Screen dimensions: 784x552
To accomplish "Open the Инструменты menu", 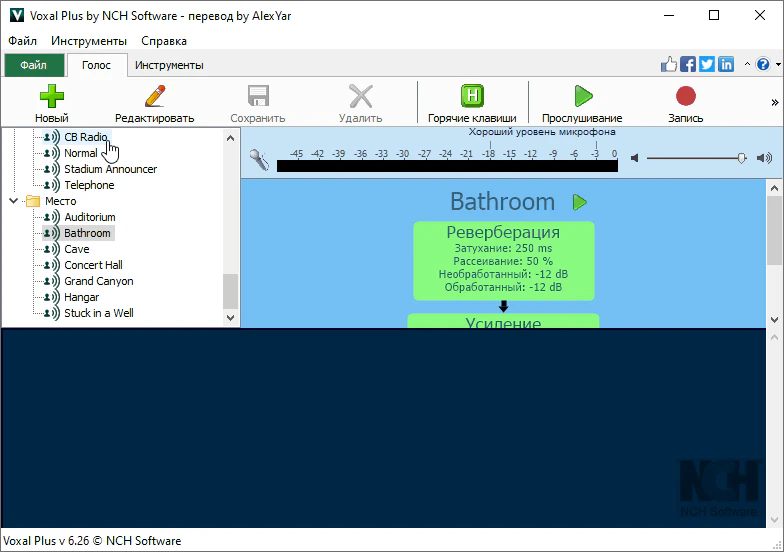I will (x=89, y=41).
